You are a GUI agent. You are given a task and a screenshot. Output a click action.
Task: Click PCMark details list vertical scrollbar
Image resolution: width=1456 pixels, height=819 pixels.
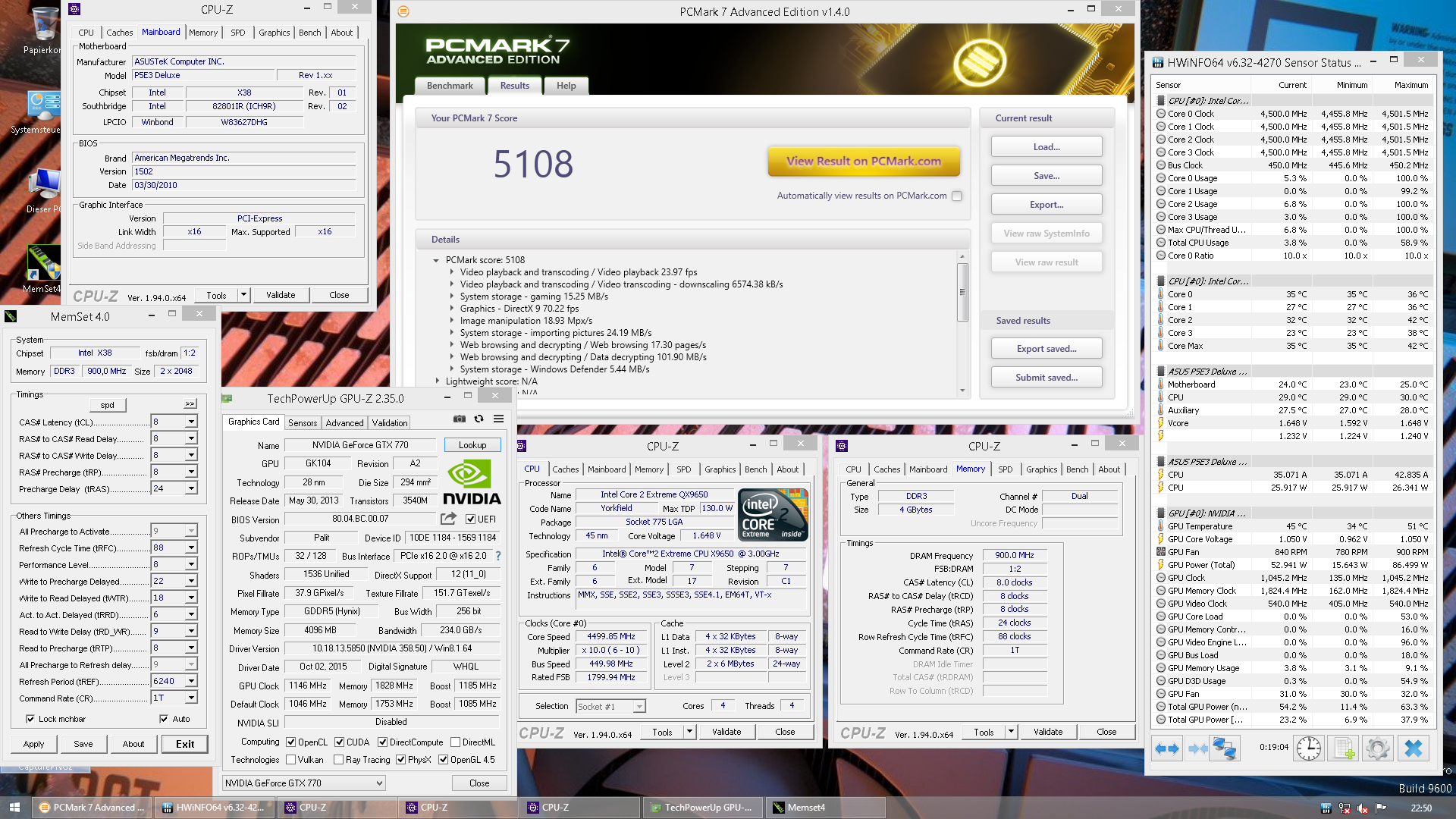962,292
